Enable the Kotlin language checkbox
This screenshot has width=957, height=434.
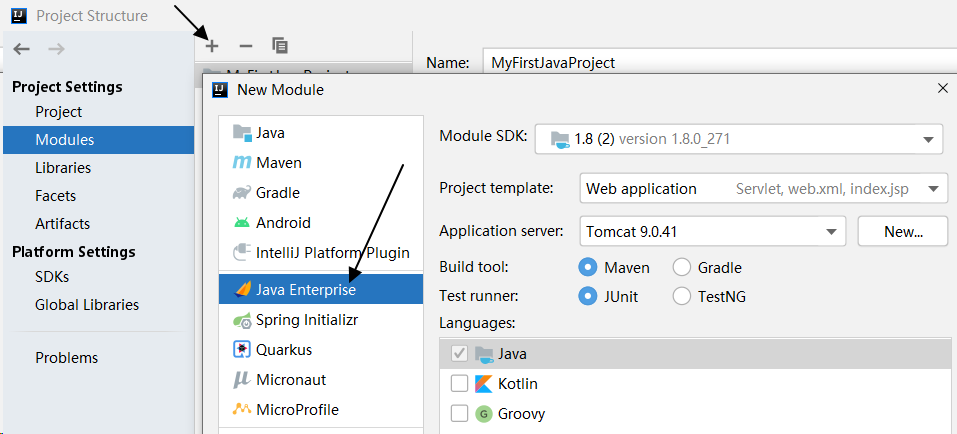(x=459, y=384)
